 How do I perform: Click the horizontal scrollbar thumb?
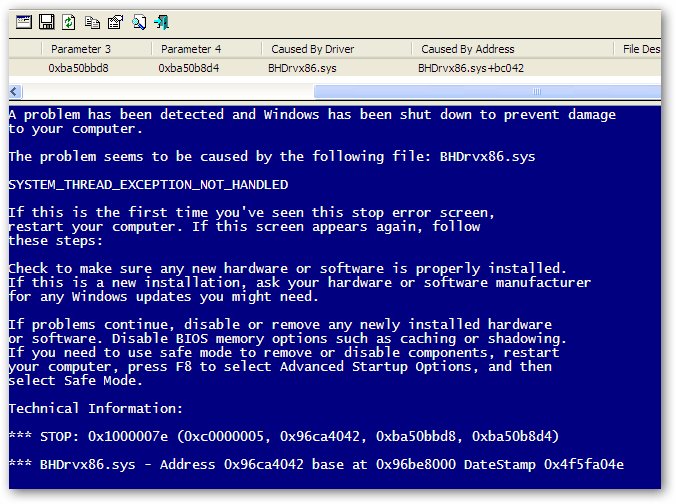click(x=488, y=91)
